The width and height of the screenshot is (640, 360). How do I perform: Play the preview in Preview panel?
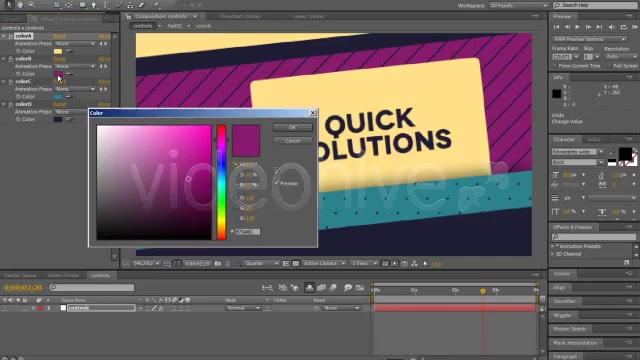577,27
